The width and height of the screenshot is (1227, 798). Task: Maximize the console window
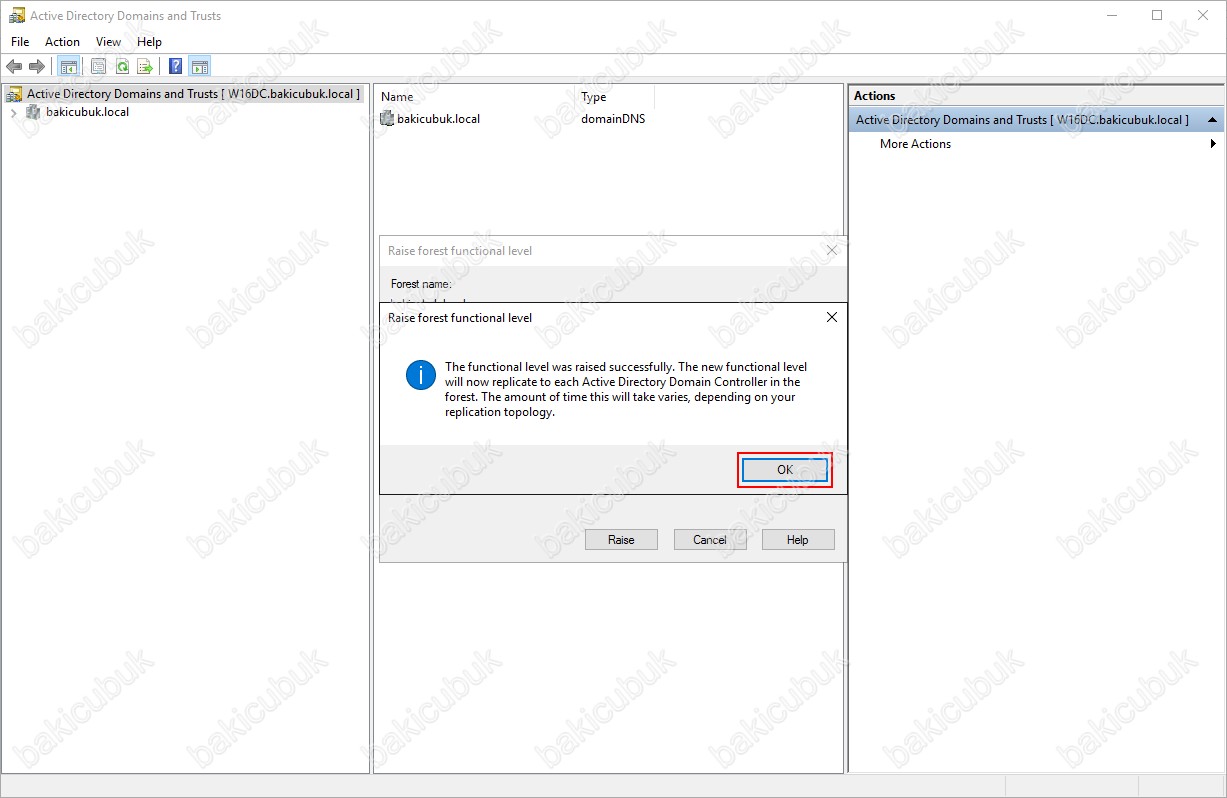point(1157,15)
